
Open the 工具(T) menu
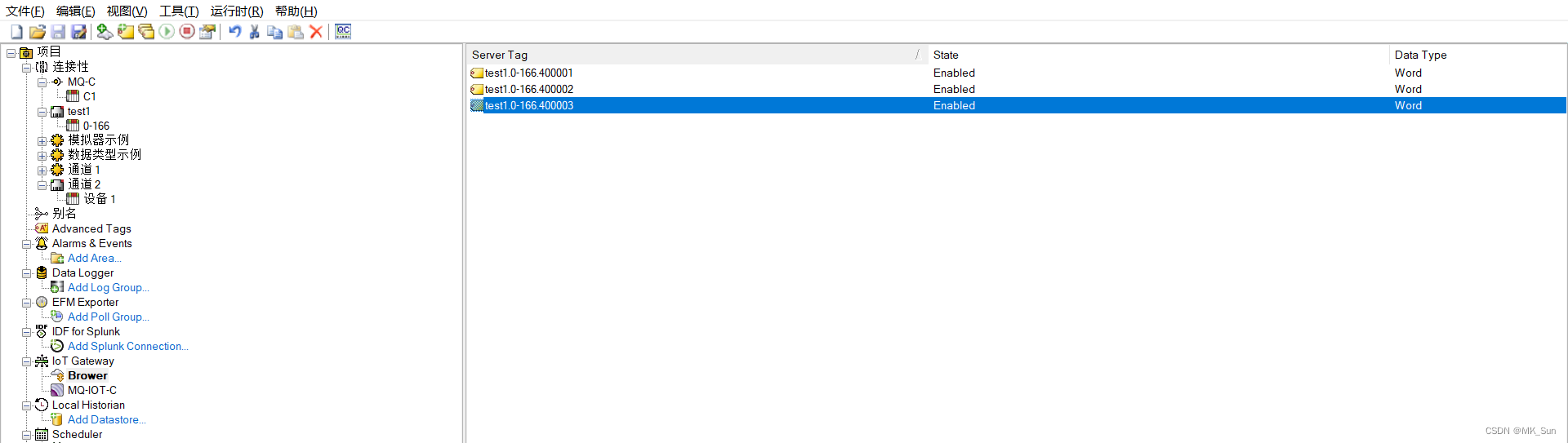179,11
